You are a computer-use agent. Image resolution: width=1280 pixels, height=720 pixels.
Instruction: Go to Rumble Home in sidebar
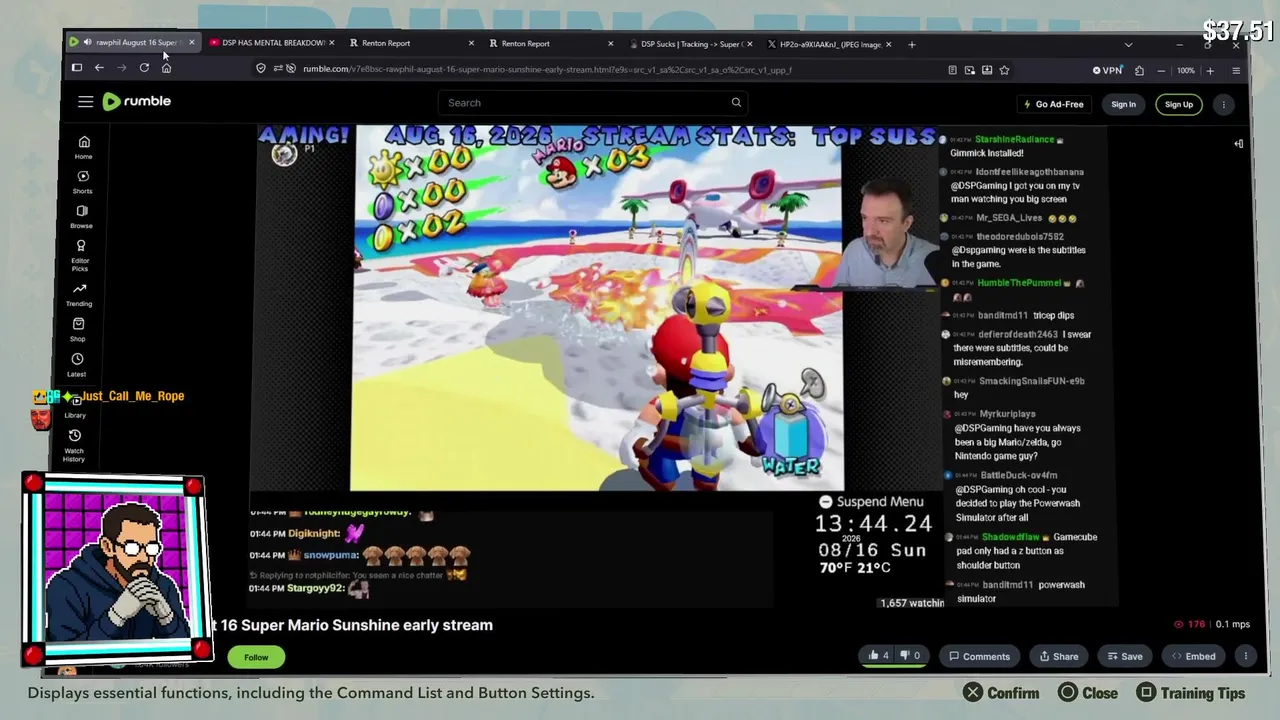click(84, 147)
